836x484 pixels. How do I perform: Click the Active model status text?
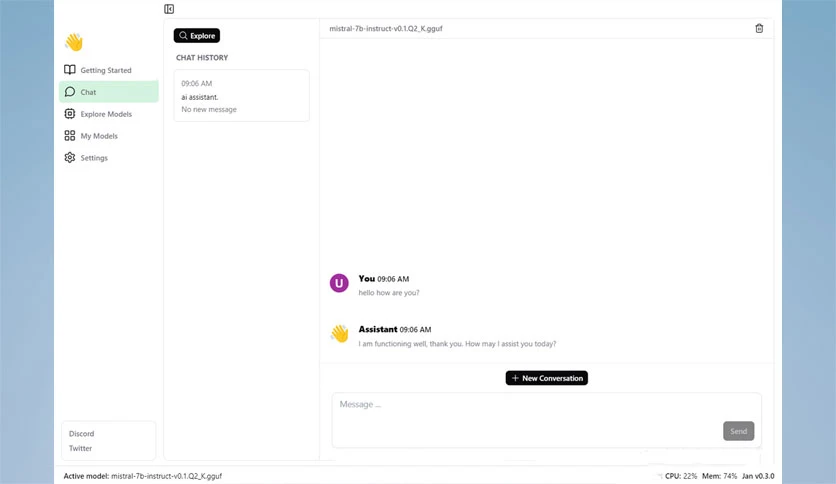143,476
